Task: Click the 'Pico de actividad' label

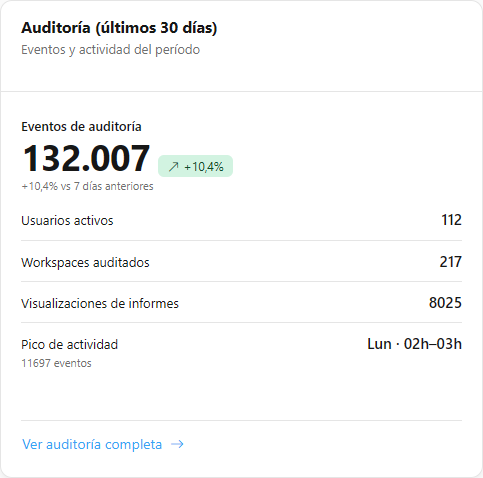Action: pos(70,345)
